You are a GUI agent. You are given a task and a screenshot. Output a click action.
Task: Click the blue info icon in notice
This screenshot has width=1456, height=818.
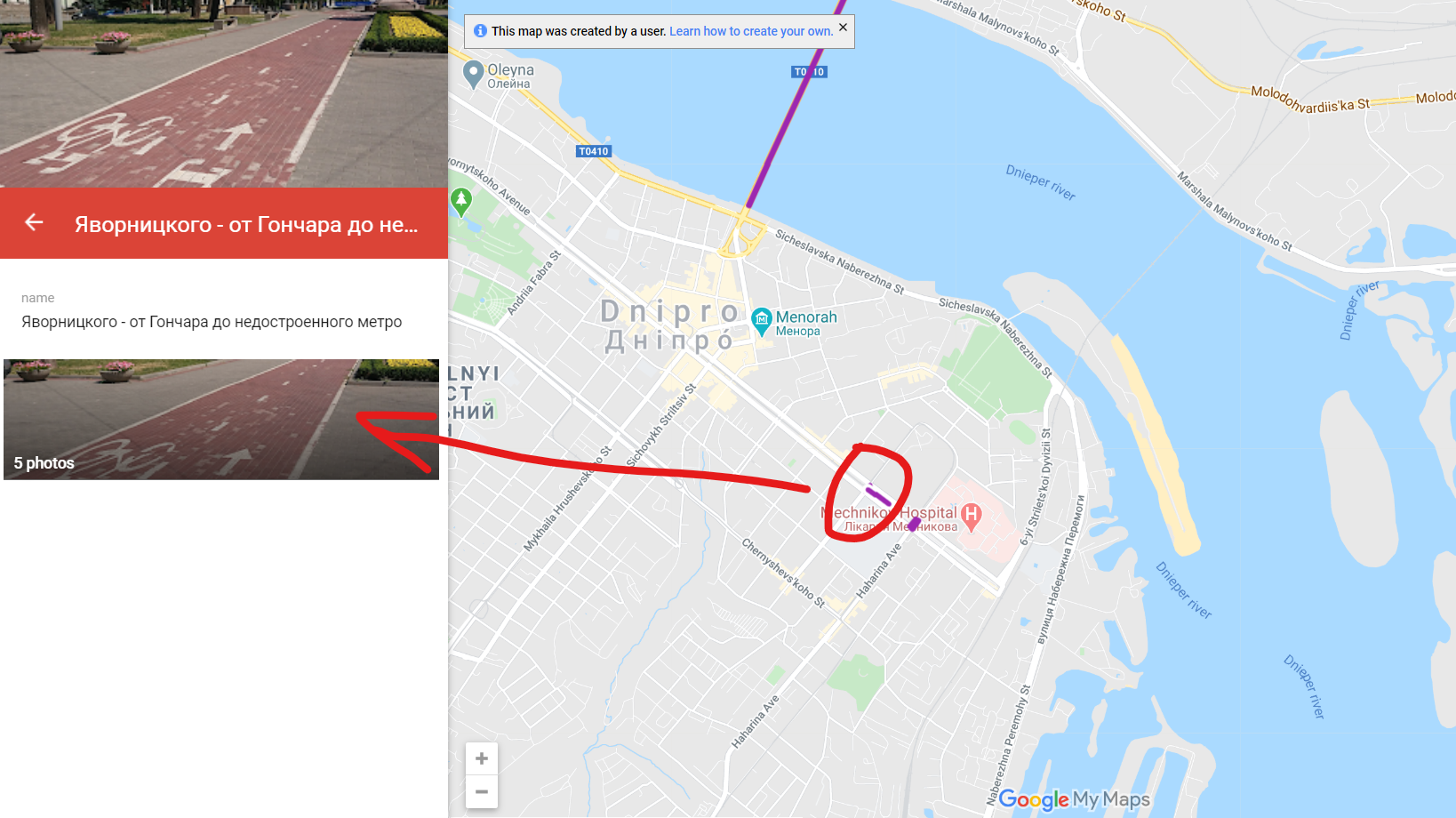pos(480,30)
